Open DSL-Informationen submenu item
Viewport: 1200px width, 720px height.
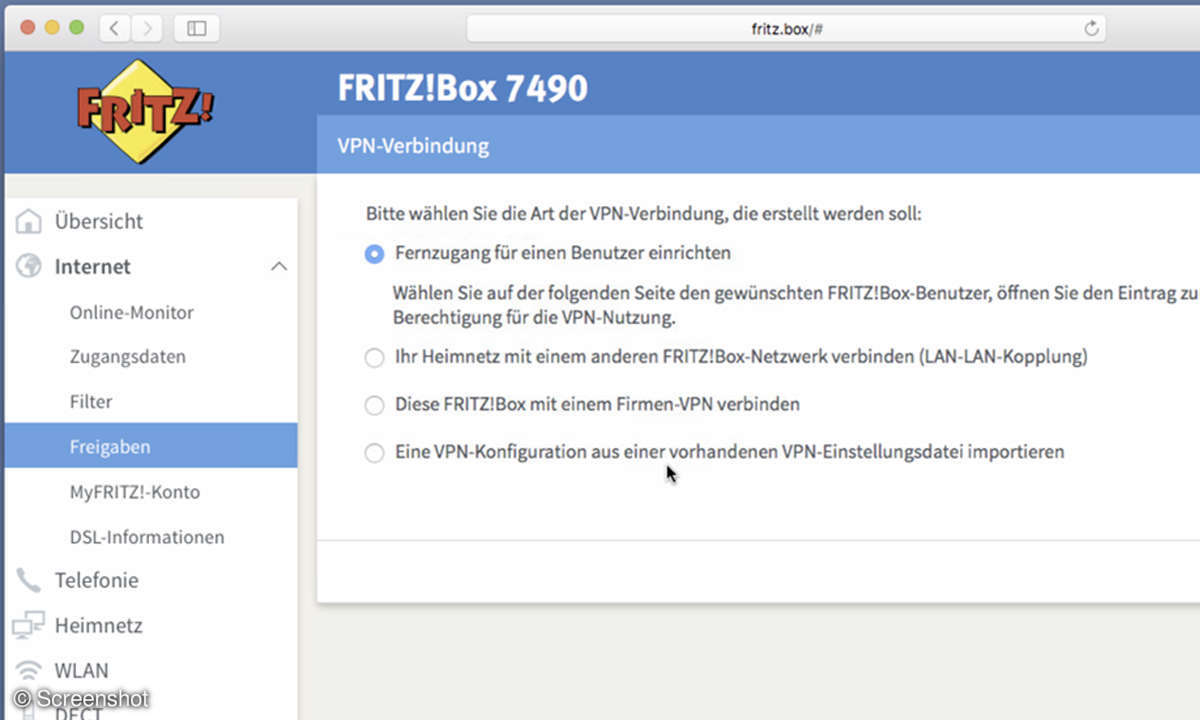click(x=147, y=537)
